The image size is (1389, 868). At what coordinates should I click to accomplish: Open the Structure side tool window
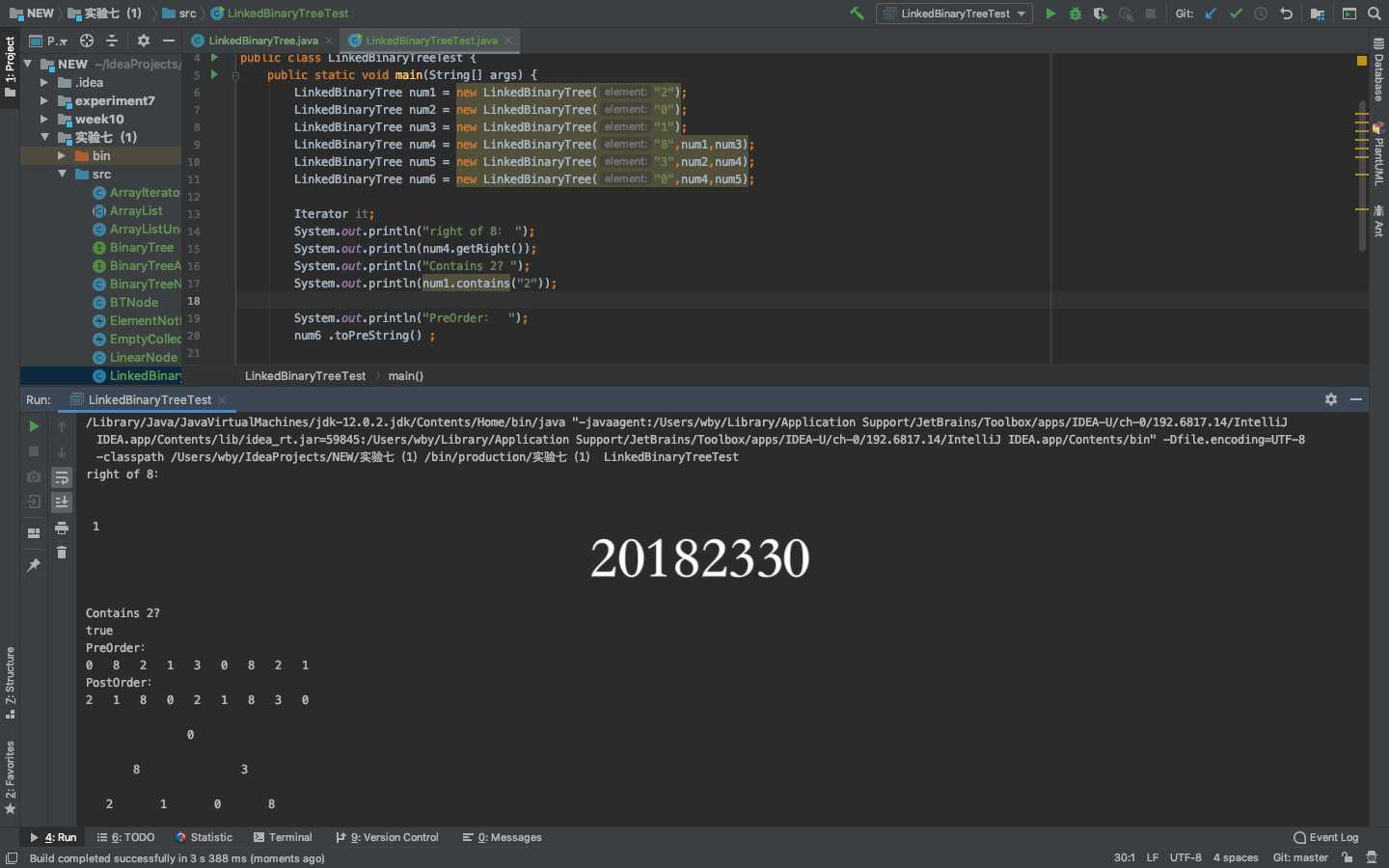pos(11,683)
